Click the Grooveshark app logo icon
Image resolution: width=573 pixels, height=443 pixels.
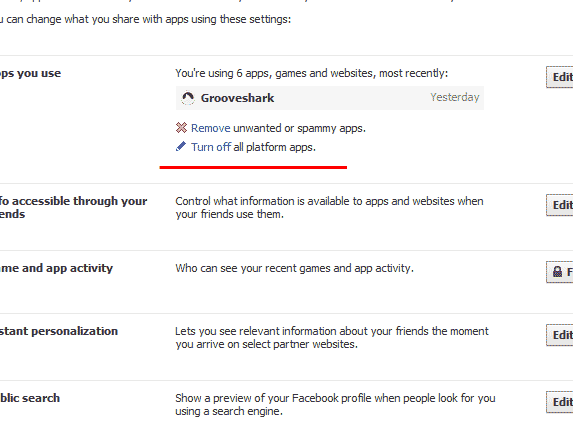click(188, 98)
